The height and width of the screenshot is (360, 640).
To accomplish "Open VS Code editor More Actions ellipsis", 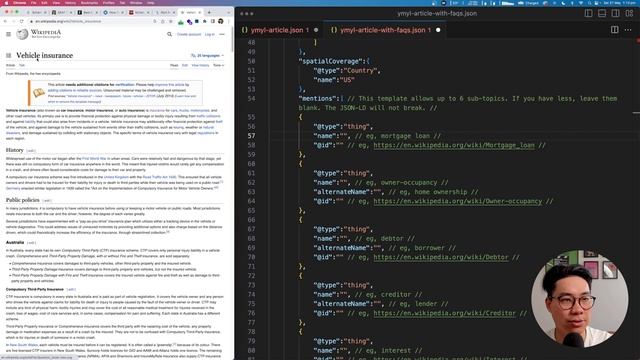I will coord(628,30).
